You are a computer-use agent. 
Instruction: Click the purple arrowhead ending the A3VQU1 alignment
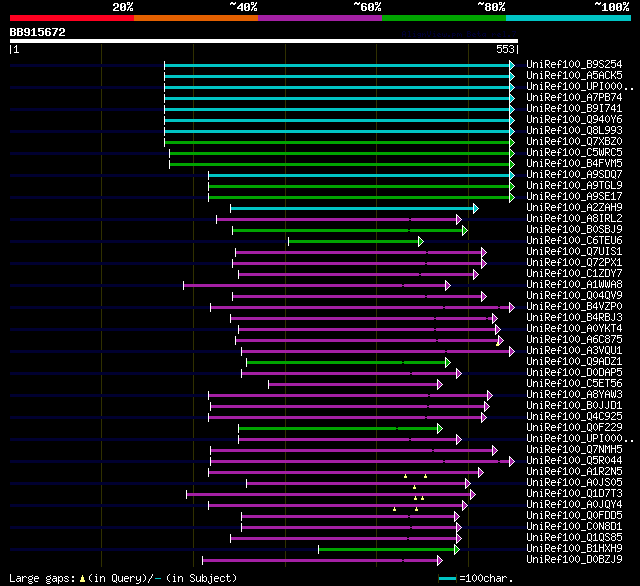pos(512,352)
